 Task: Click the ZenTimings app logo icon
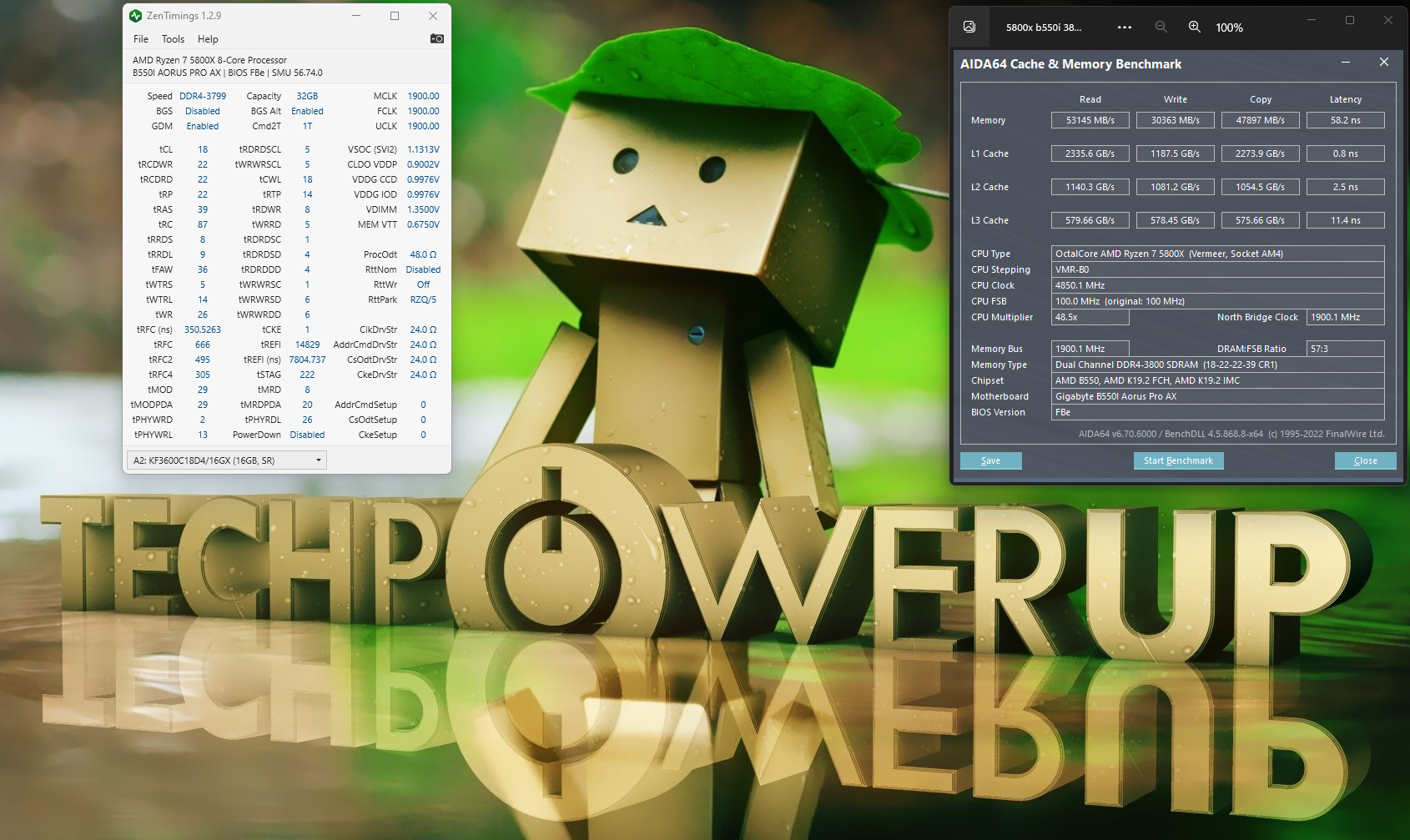click(x=136, y=16)
